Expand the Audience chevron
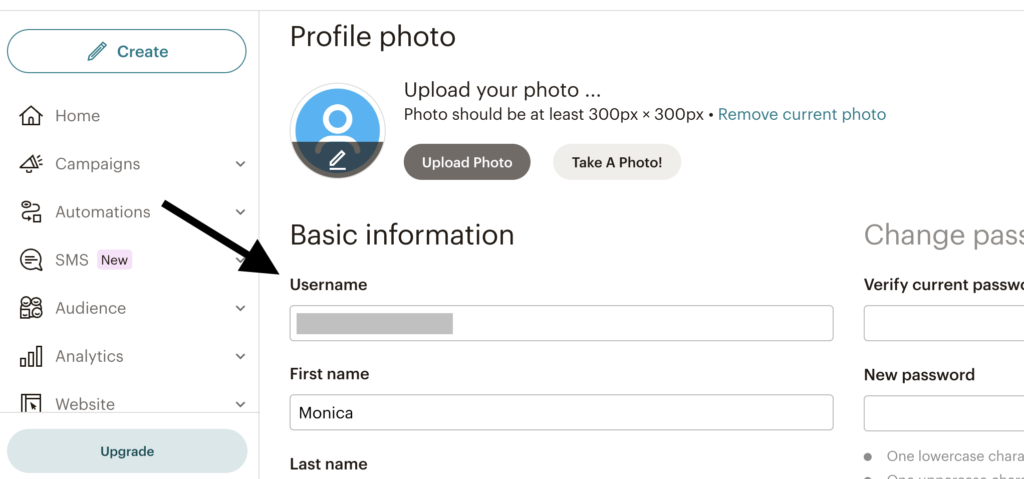This screenshot has width=1024, height=479. (x=240, y=308)
